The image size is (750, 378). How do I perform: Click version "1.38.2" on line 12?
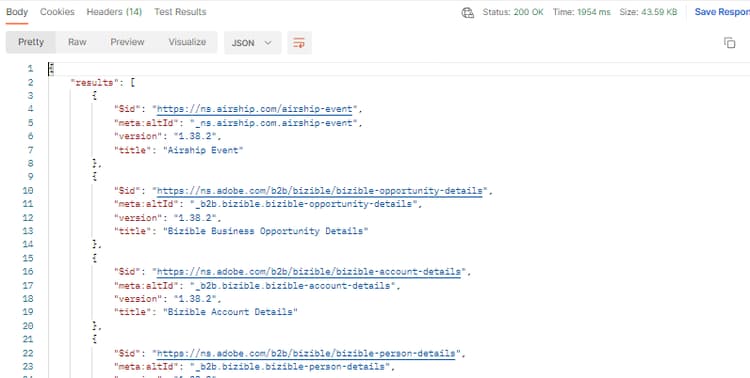[195, 218]
